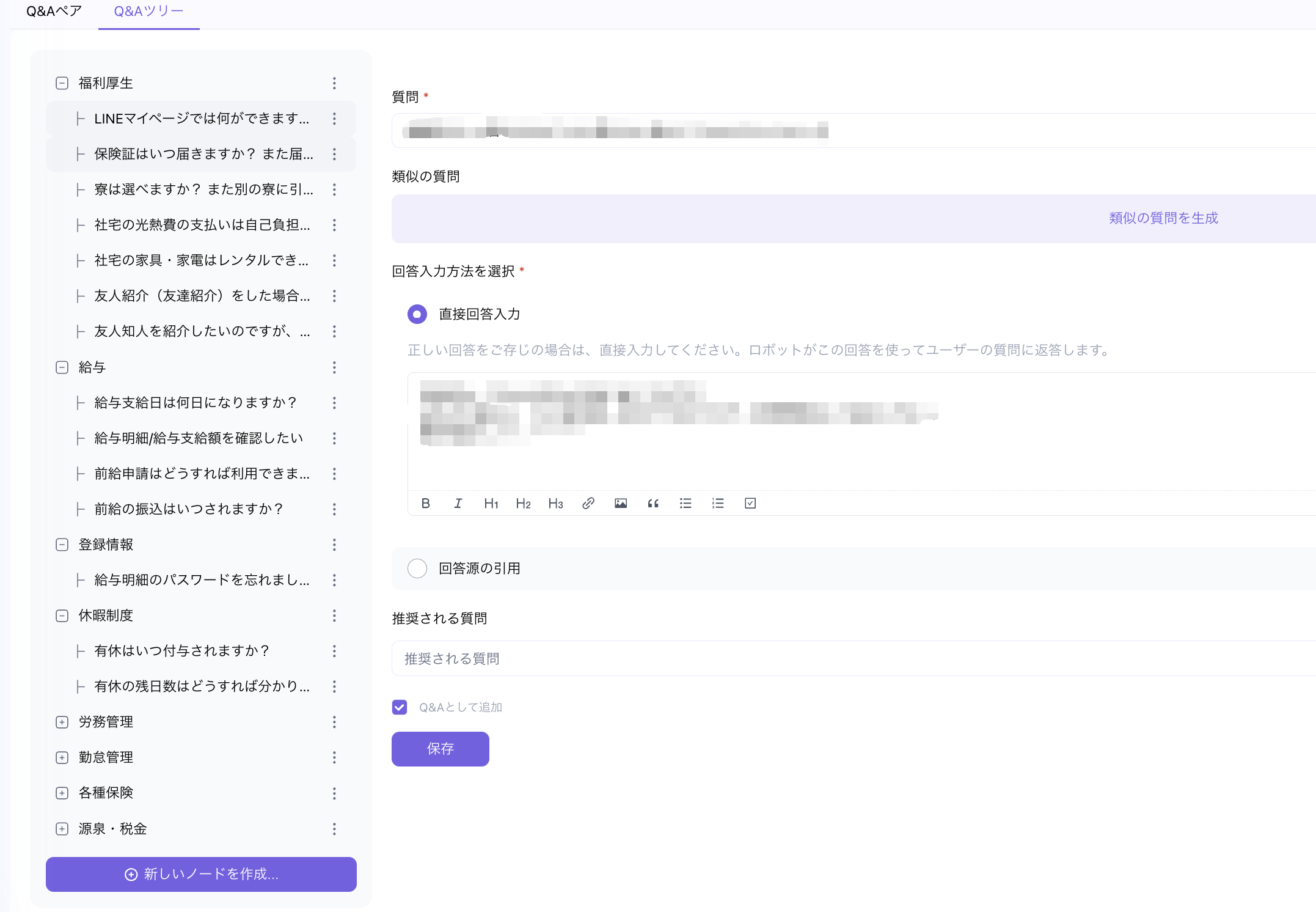
Task: Select the H1 heading icon
Action: tap(491, 503)
